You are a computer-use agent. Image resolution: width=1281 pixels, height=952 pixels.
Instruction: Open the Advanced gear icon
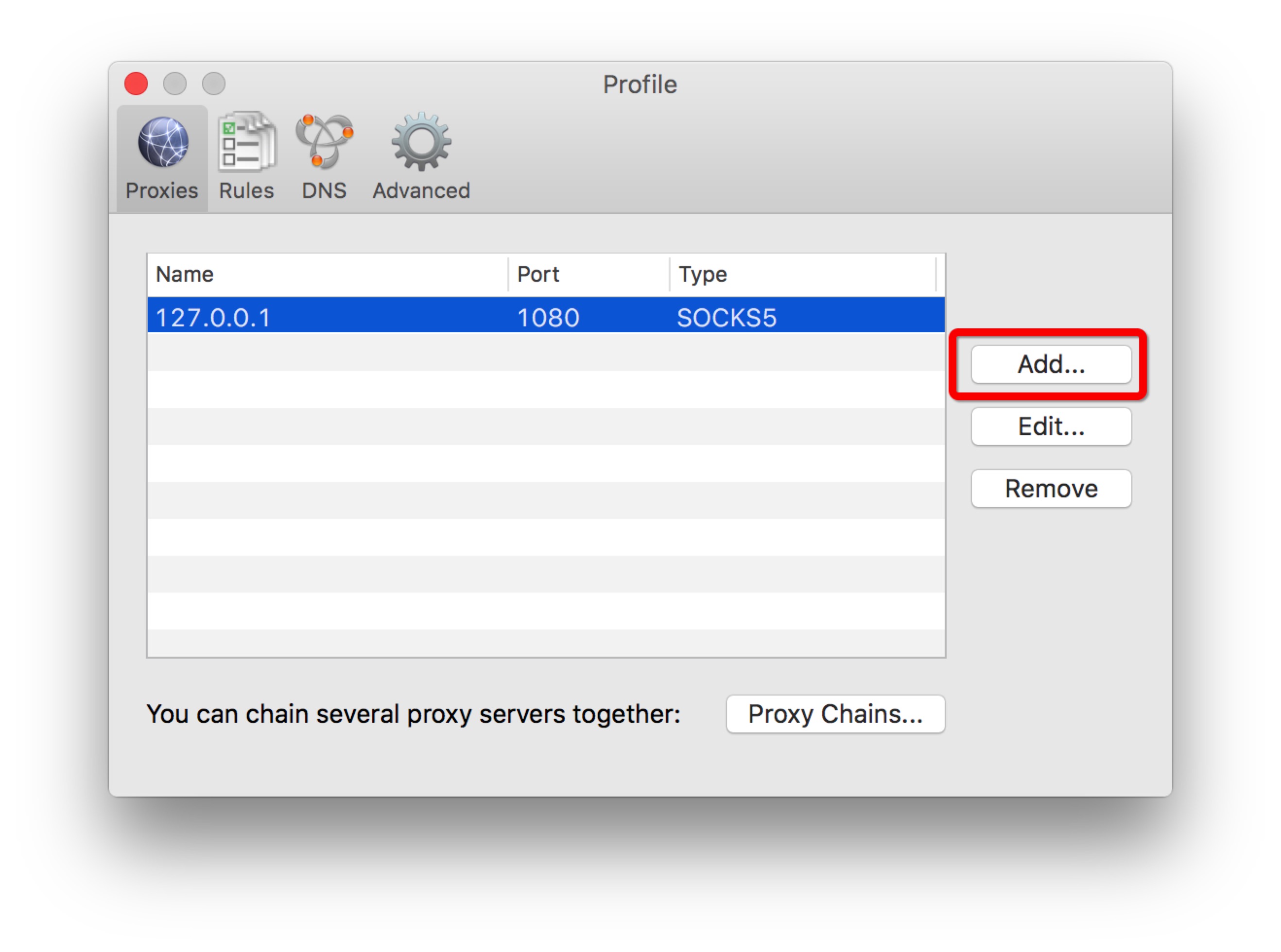coord(421,142)
